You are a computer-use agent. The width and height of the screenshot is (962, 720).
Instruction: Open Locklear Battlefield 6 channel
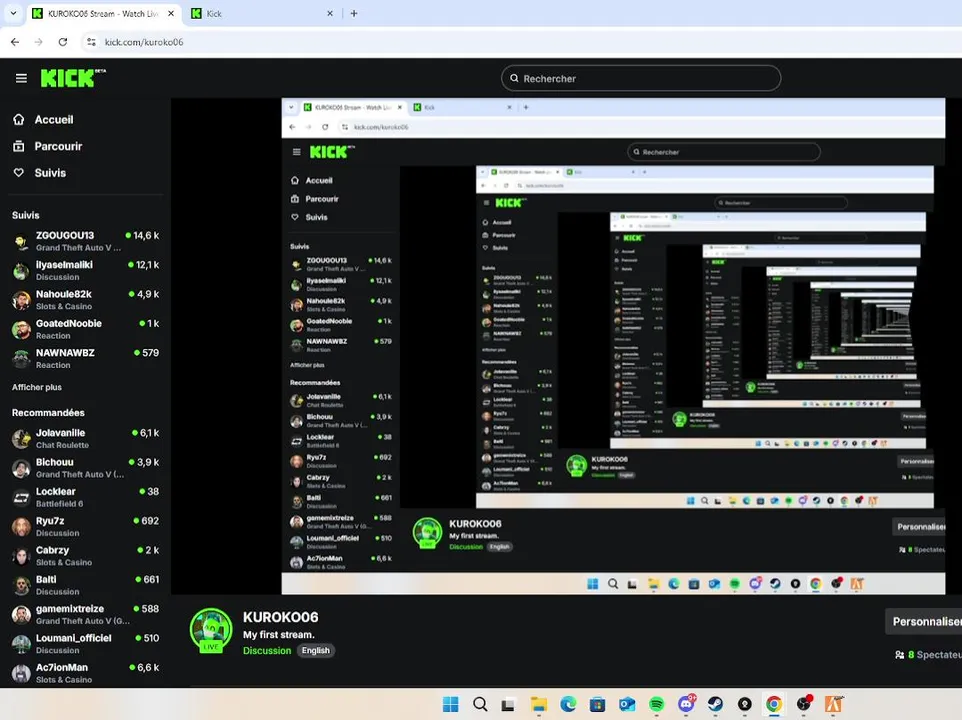click(x=85, y=497)
